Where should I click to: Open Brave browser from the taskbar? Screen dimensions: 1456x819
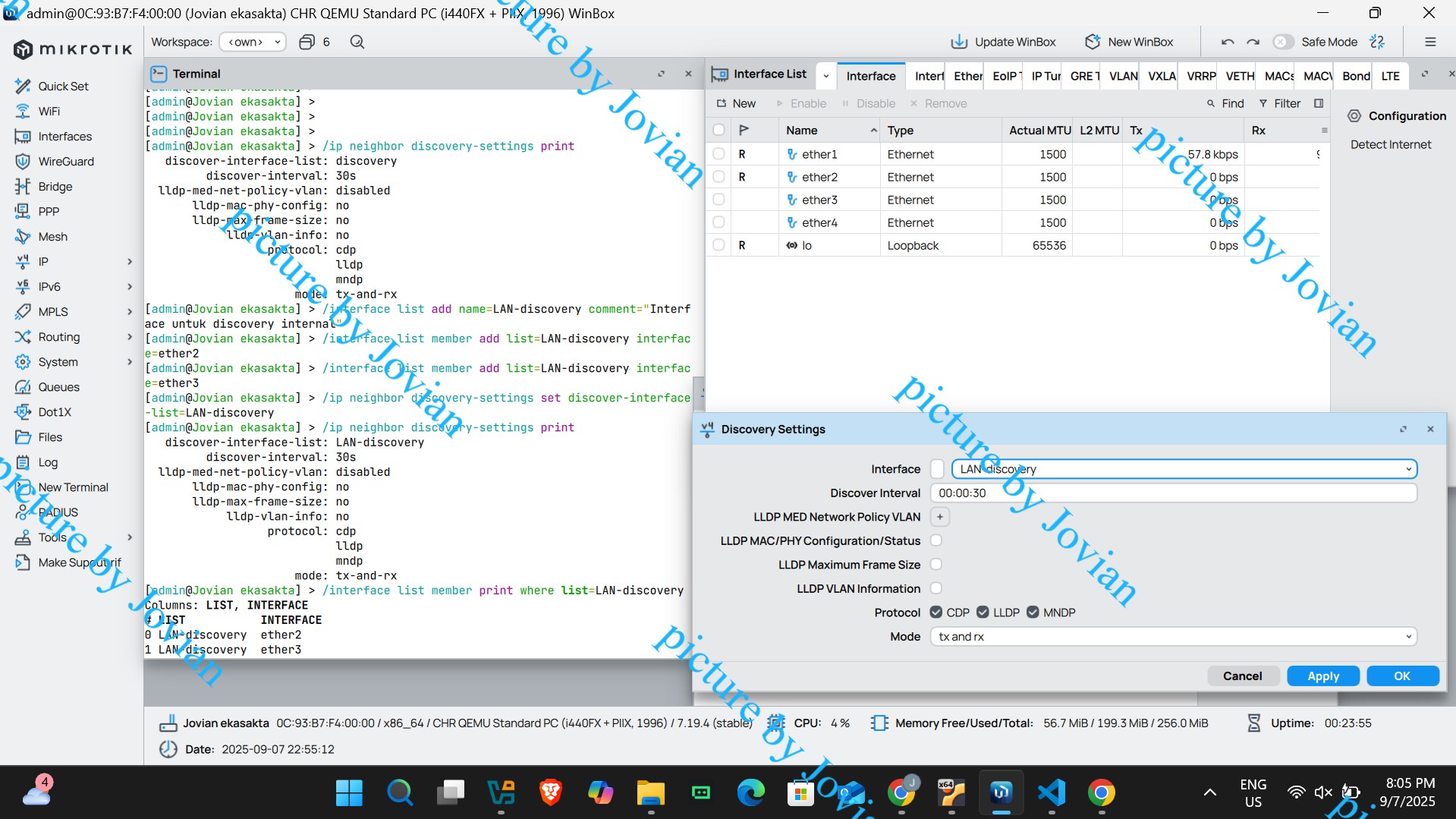[x=551, y=792]
